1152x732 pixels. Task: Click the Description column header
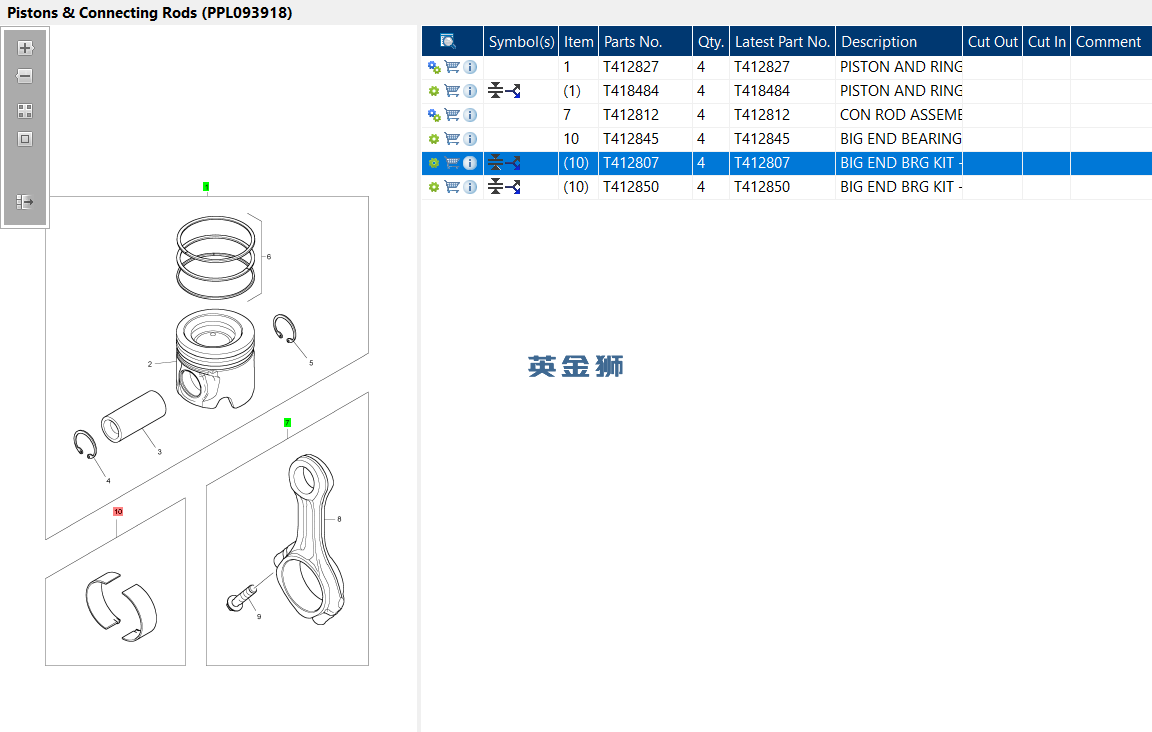[899, 41]
